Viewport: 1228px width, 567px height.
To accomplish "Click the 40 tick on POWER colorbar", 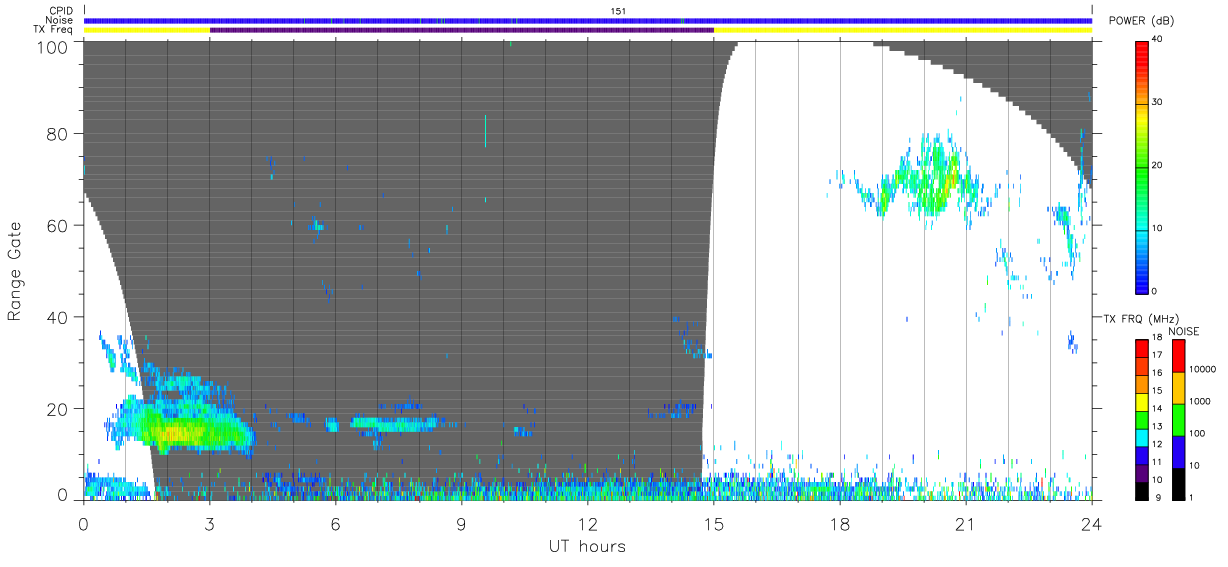I will point(1158,39).
